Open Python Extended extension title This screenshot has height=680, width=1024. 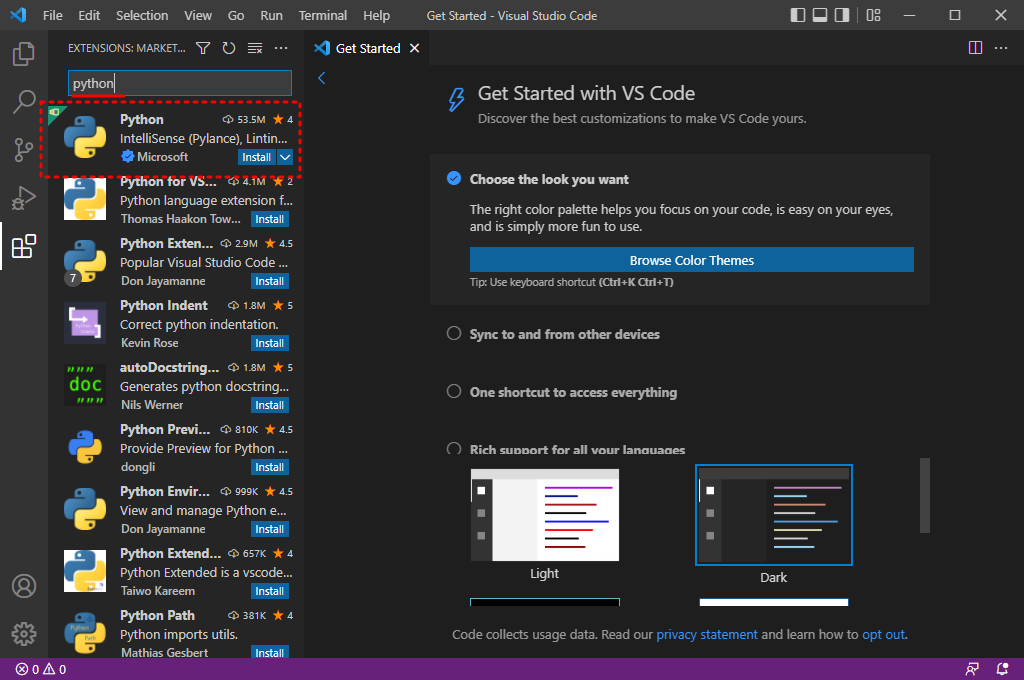click(170, 553)
